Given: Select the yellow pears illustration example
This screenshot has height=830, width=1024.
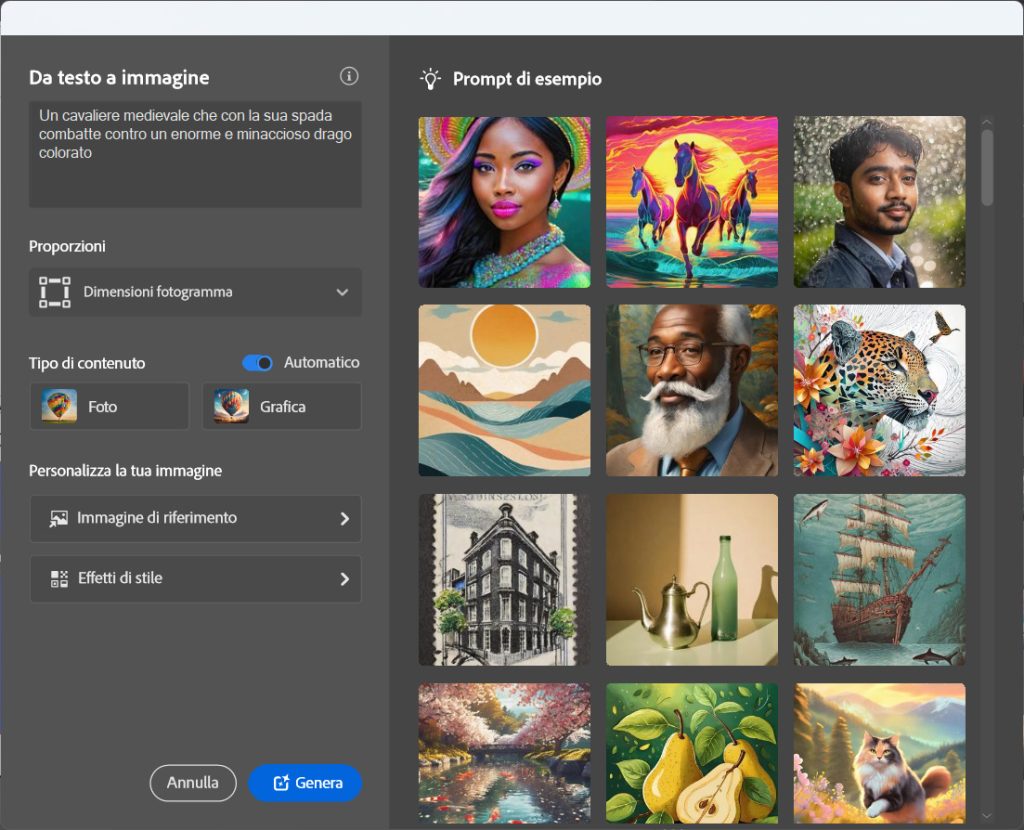Looking at the screenshot, I should pyautogui.click(x=692, y=753).
